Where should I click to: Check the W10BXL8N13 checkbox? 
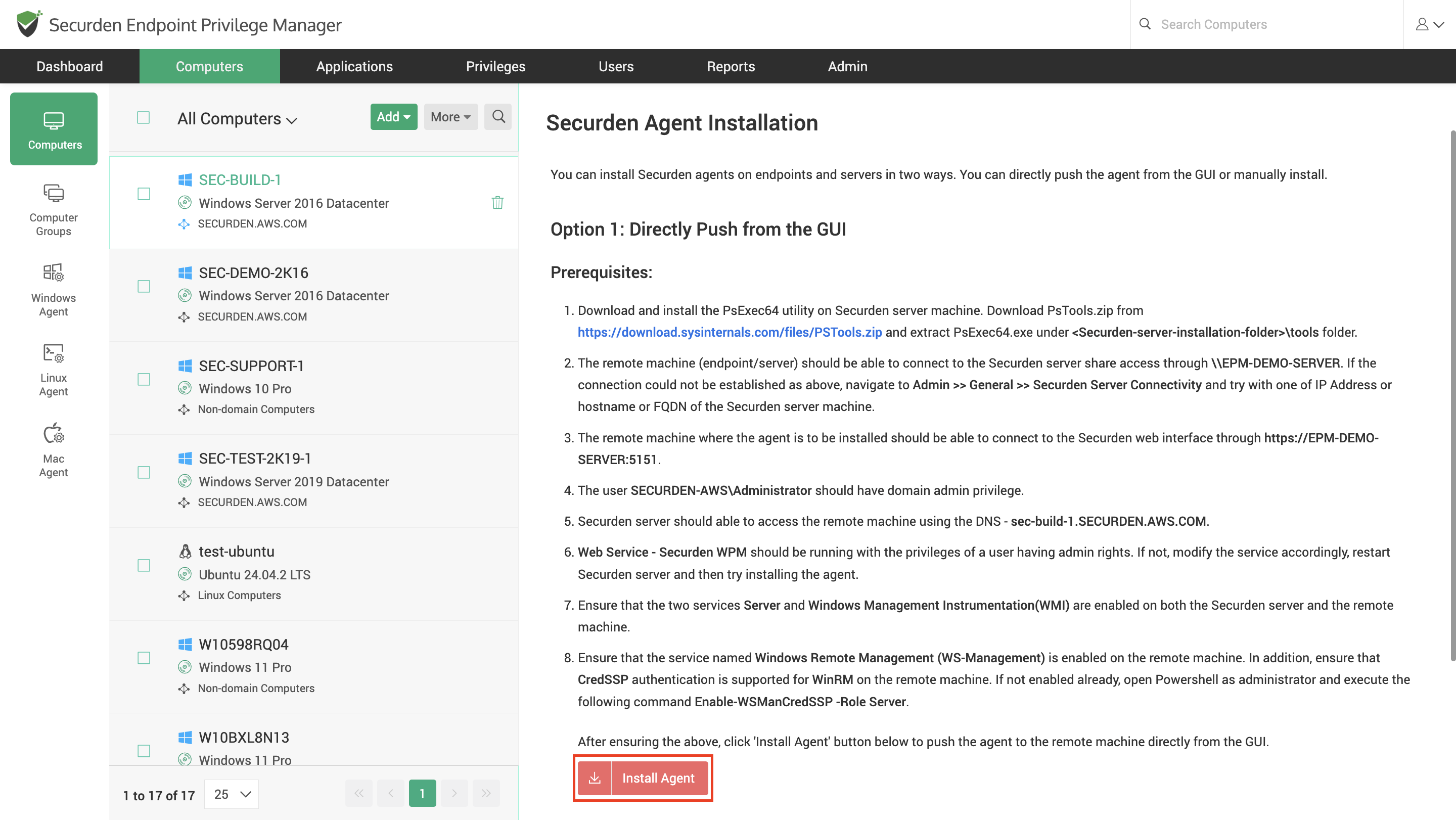point(144,751)
